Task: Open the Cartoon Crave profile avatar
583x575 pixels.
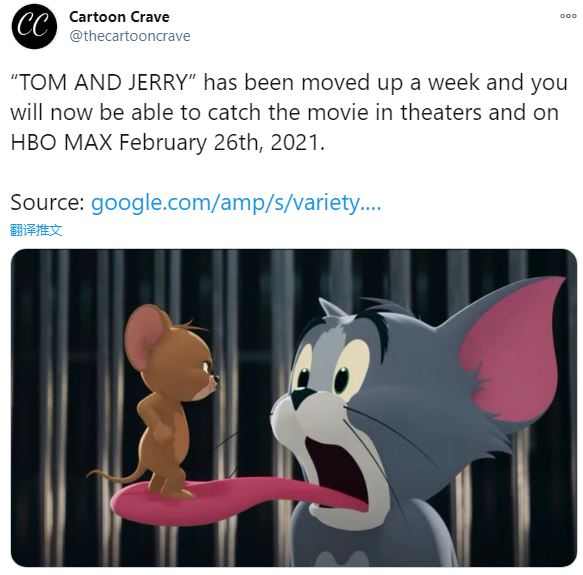Action: tap(34, 26)
